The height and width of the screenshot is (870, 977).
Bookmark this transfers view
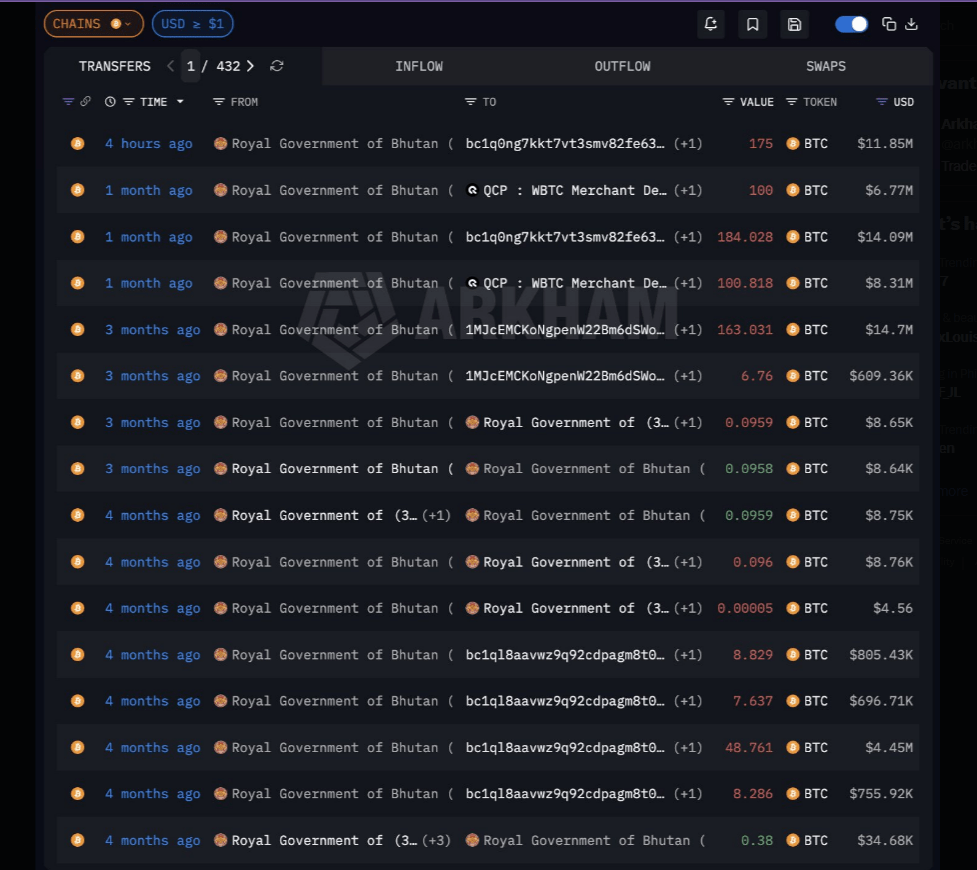tap(754, 24)
